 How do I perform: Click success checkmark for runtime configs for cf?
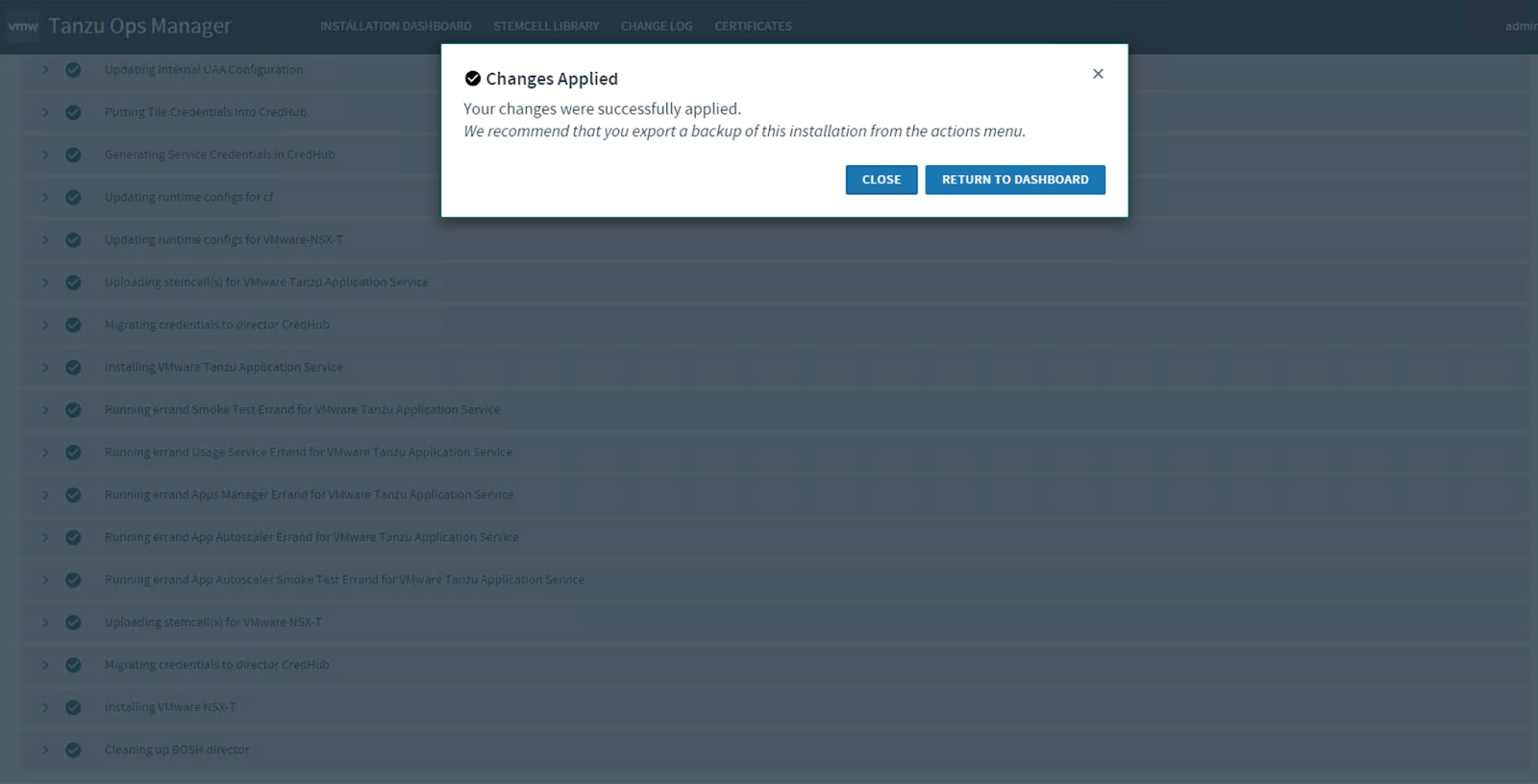[x=73, y=197]
